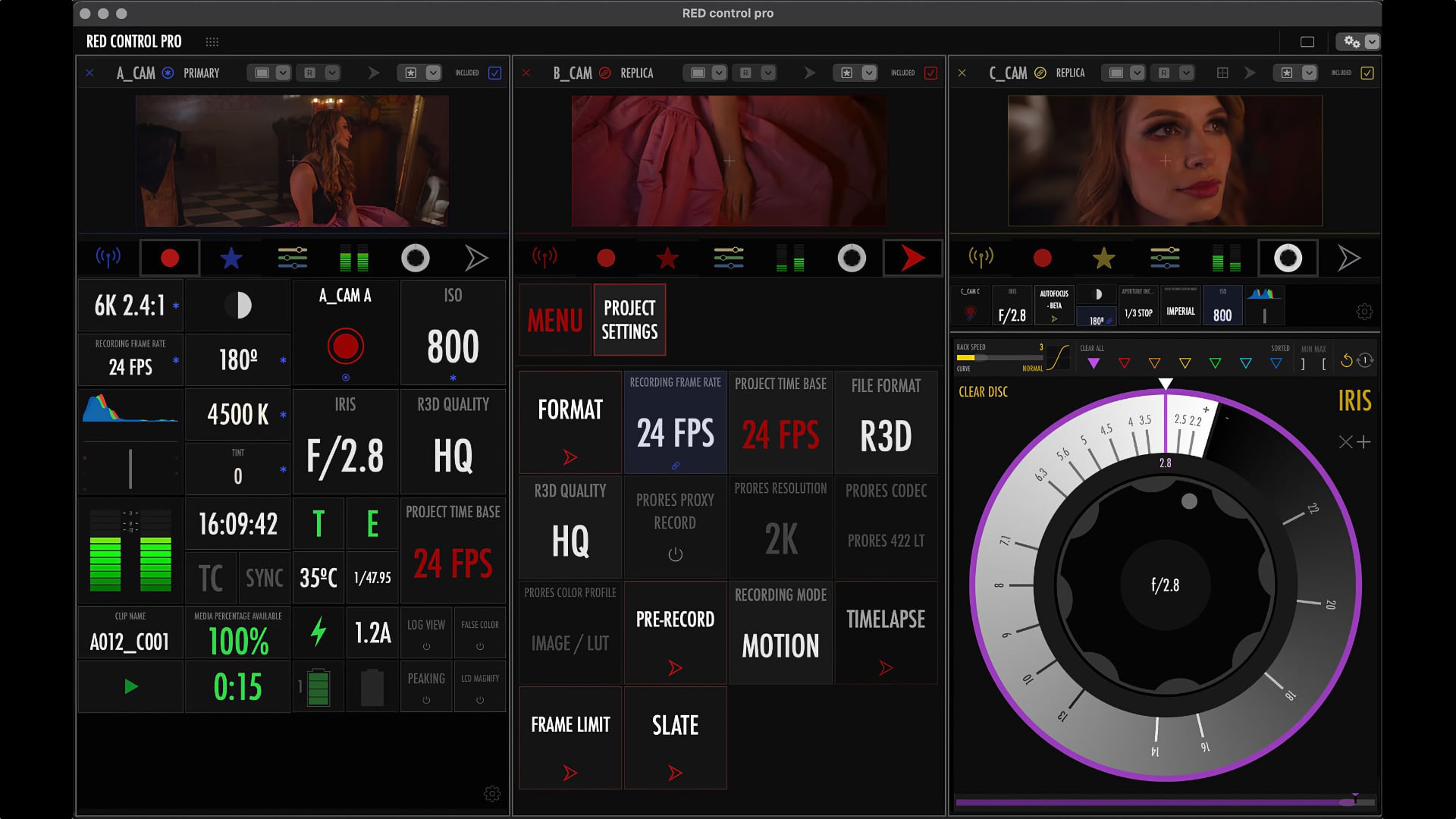The image size is (1456, 819).
Task: Open B_CAM lens ring icon
Action: click(x=852, y=258)
